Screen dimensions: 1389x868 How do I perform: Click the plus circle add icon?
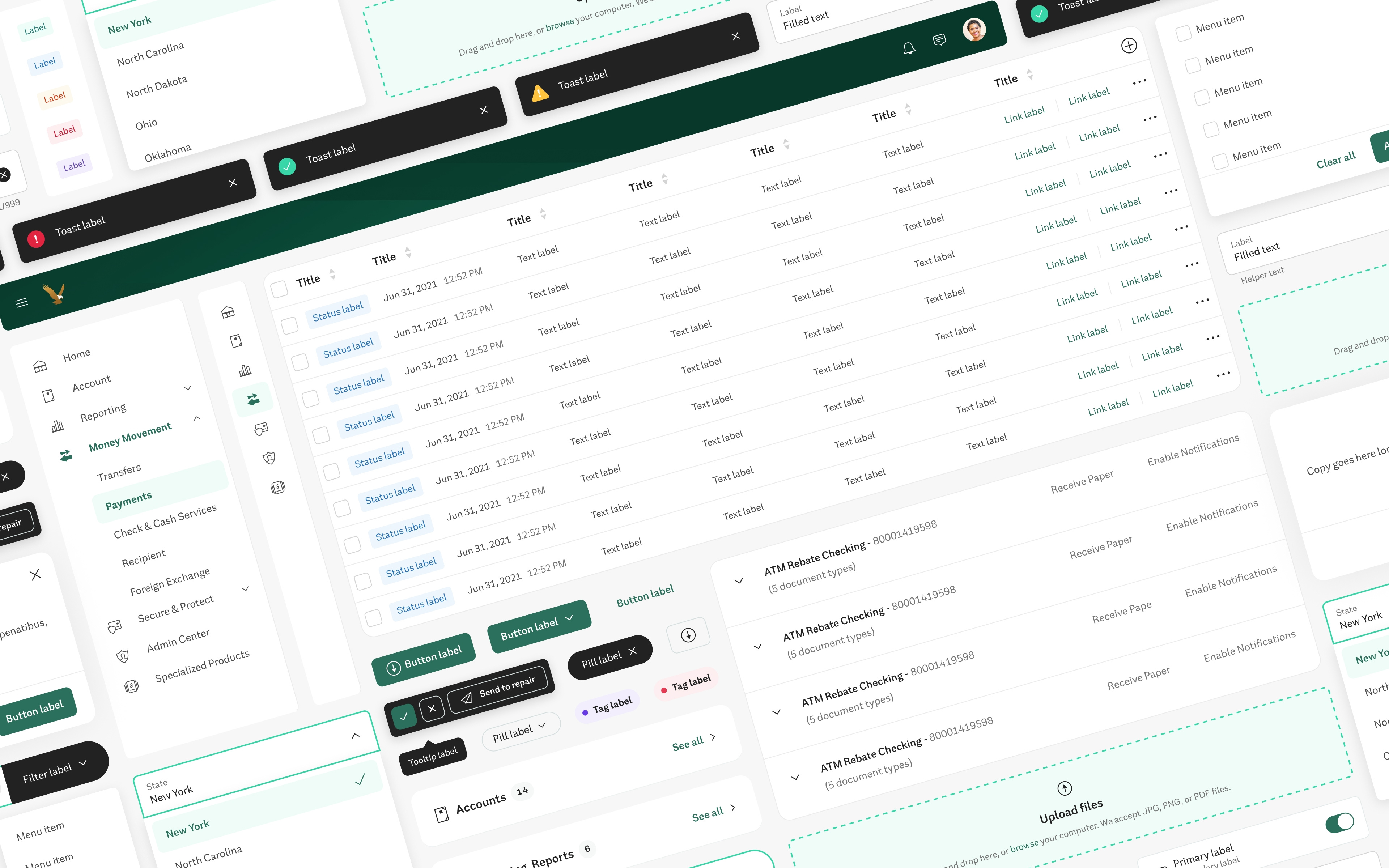[x=1129, y=46]
